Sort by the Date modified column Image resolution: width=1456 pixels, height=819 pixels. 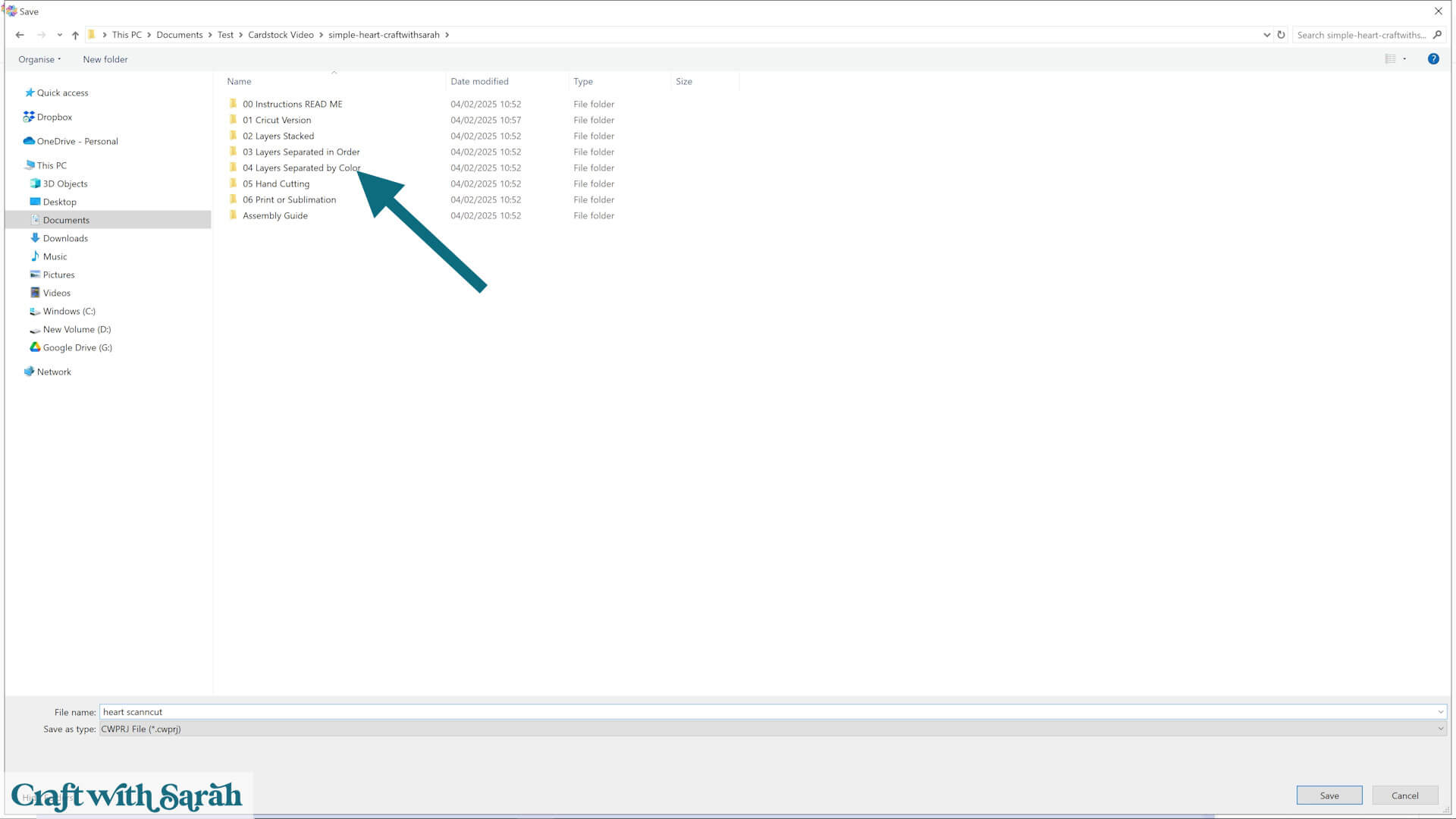[x=479, y=81]
